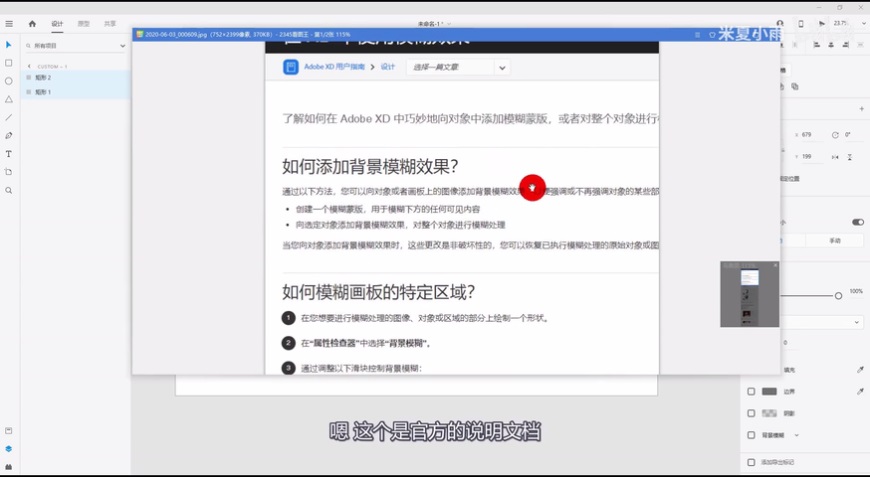Select the 手动 resize button
870x477 pixels.
pyautogui.click(x=834, y=241)
